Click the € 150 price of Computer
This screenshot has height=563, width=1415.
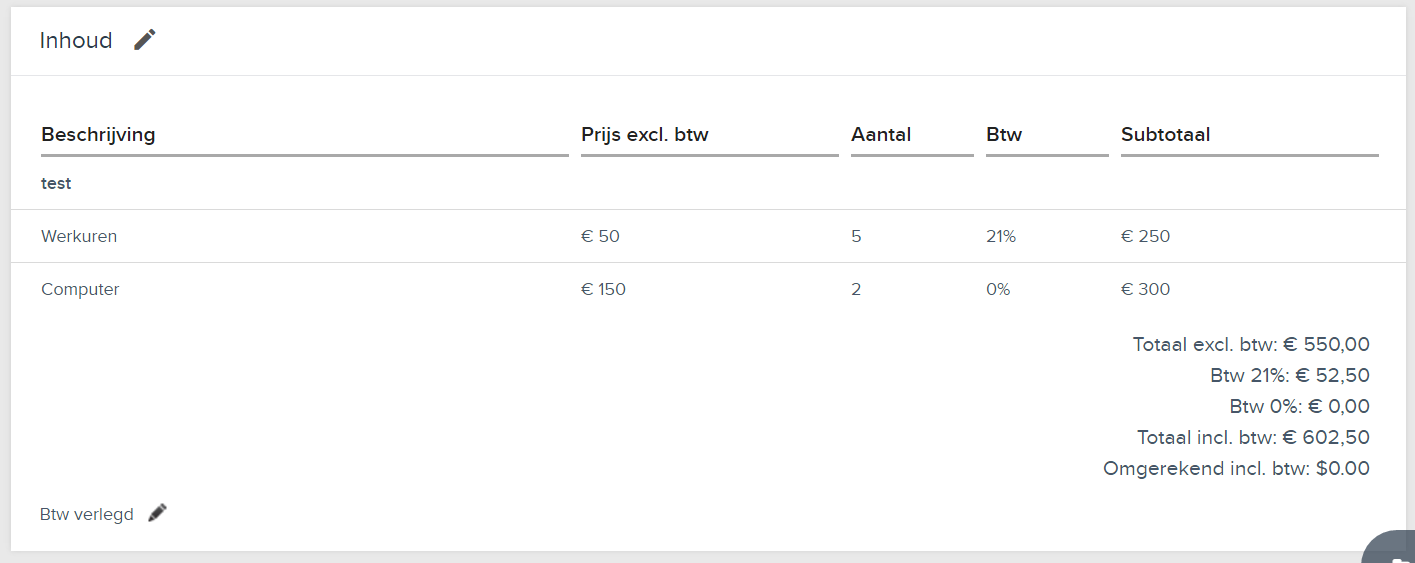coord(603,290)
